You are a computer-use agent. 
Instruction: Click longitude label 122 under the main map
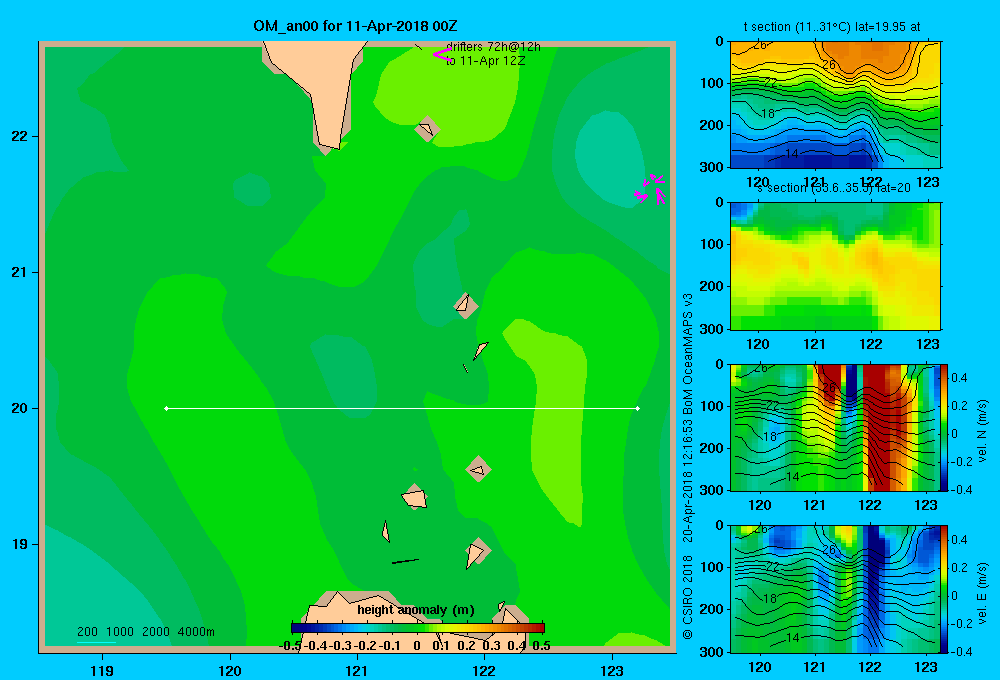pyautogui.click(x=484, y=670)
